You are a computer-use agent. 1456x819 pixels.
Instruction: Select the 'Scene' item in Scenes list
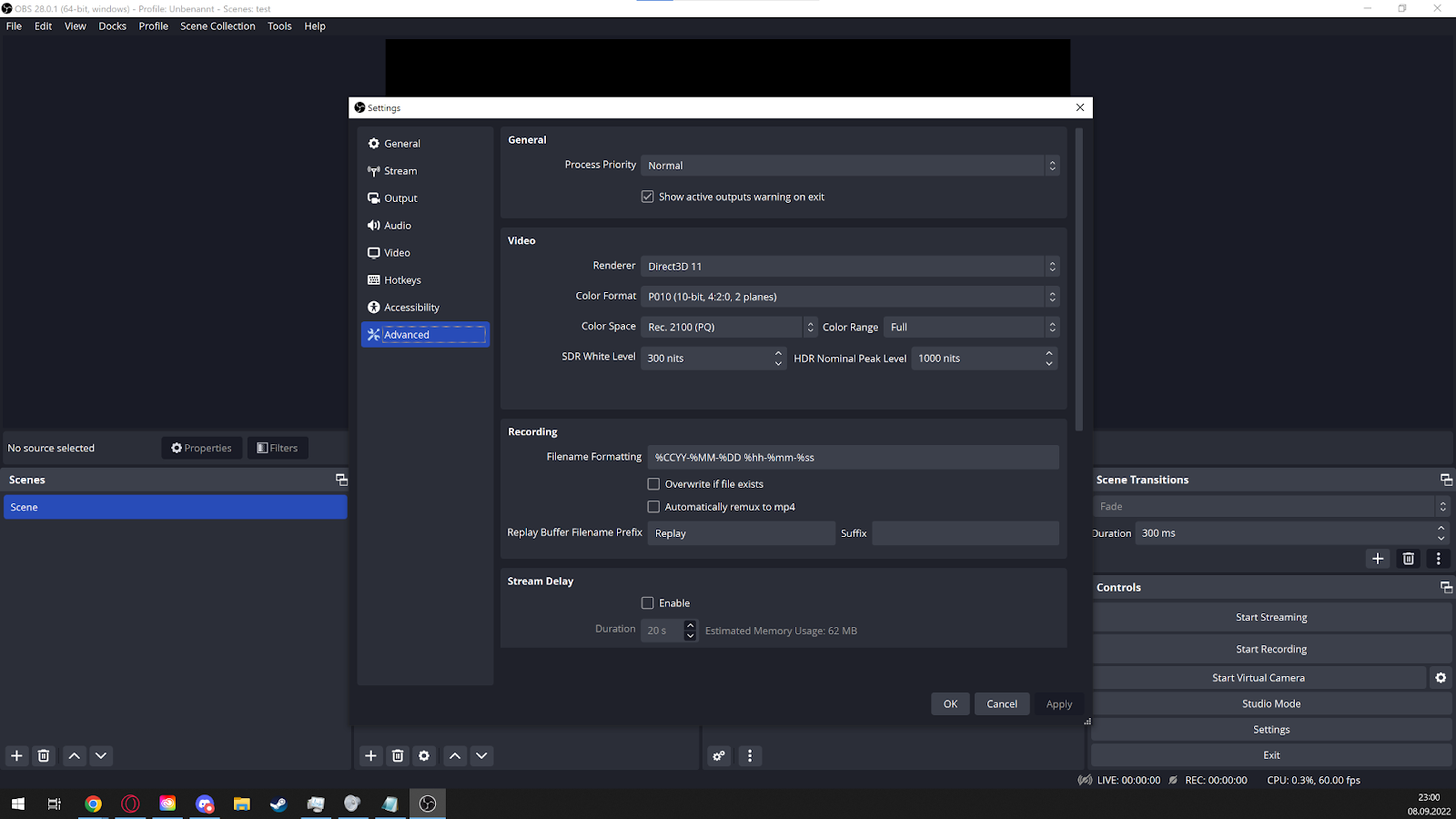[x=176, y=507]
